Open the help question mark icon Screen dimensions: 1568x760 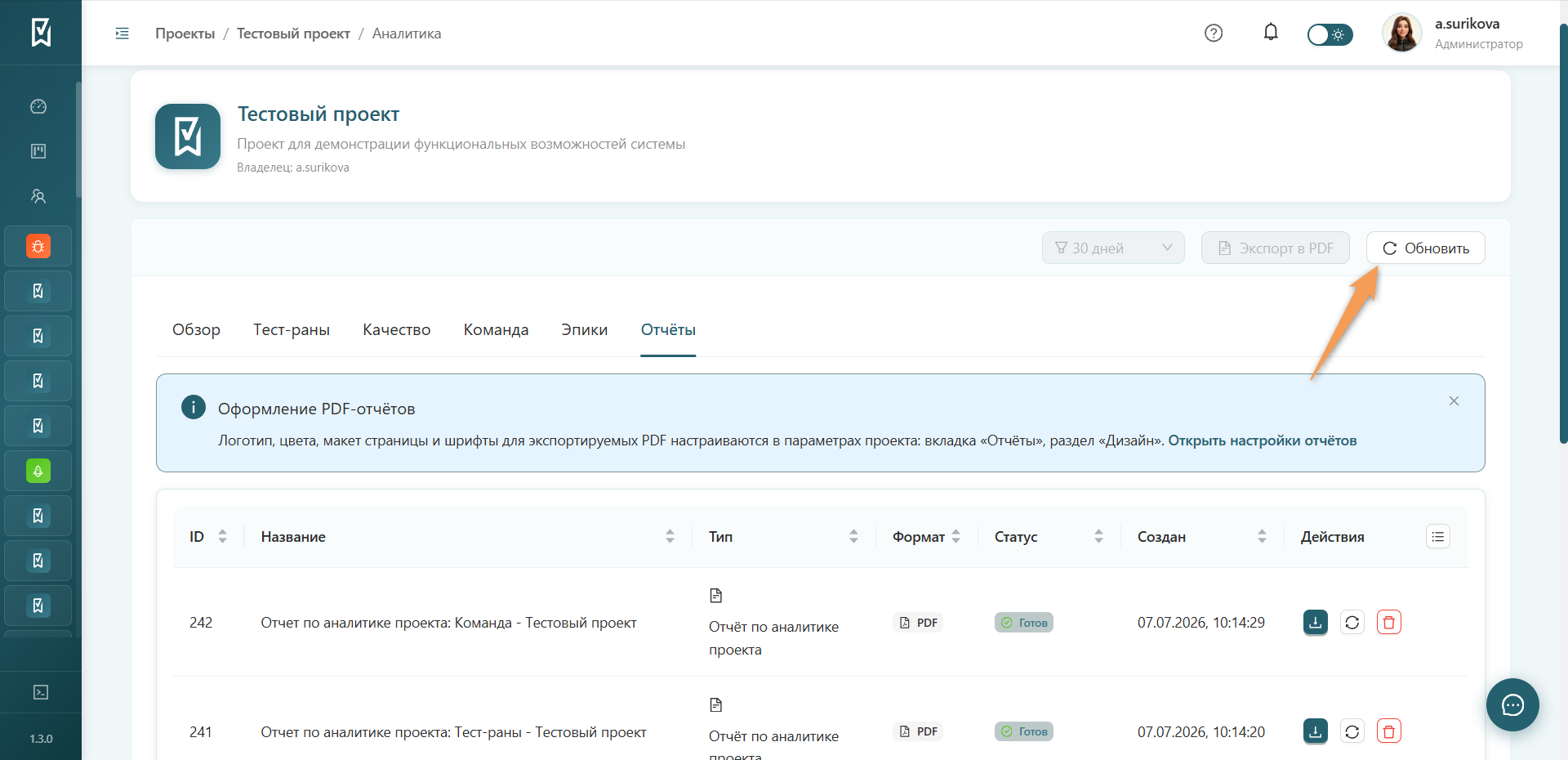pyautogui.click(x=1214, y=34)
